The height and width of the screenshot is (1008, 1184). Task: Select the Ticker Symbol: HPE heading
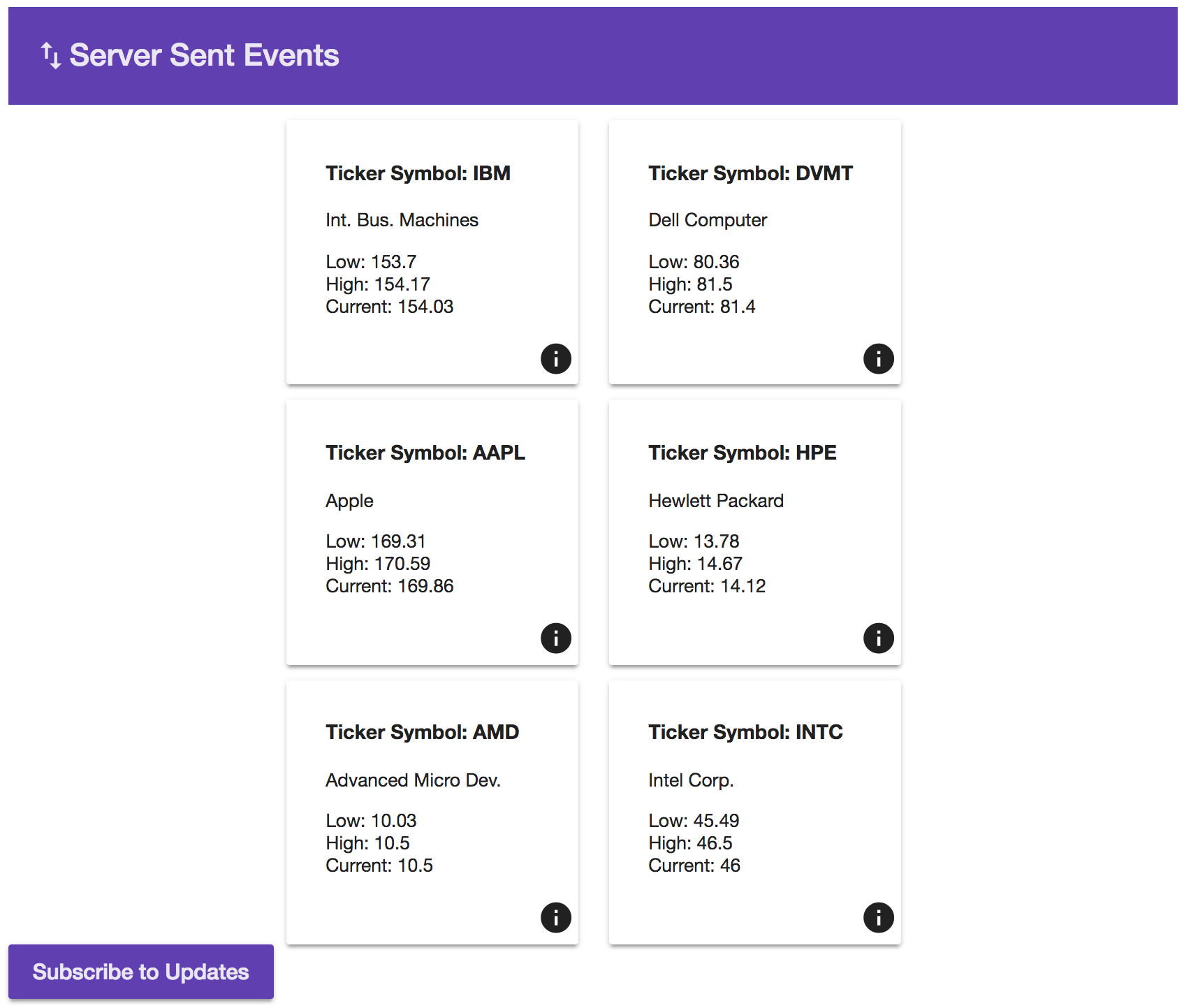(742, 453)
